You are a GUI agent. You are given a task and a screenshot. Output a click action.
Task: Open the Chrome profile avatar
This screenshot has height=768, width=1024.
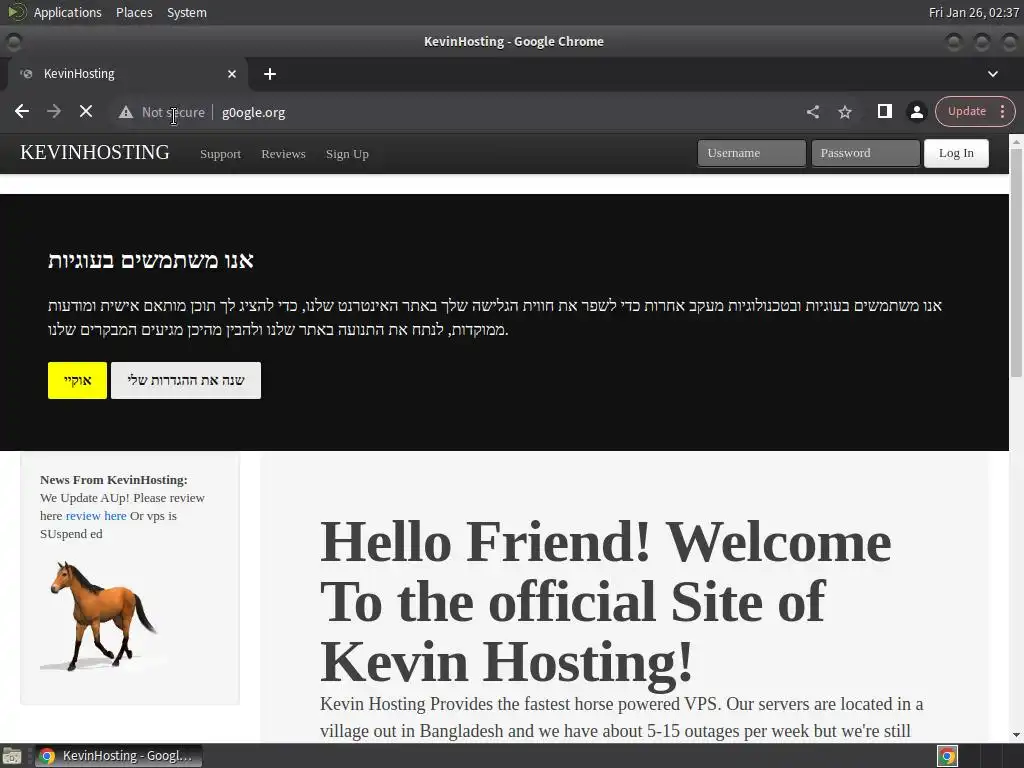917,112
